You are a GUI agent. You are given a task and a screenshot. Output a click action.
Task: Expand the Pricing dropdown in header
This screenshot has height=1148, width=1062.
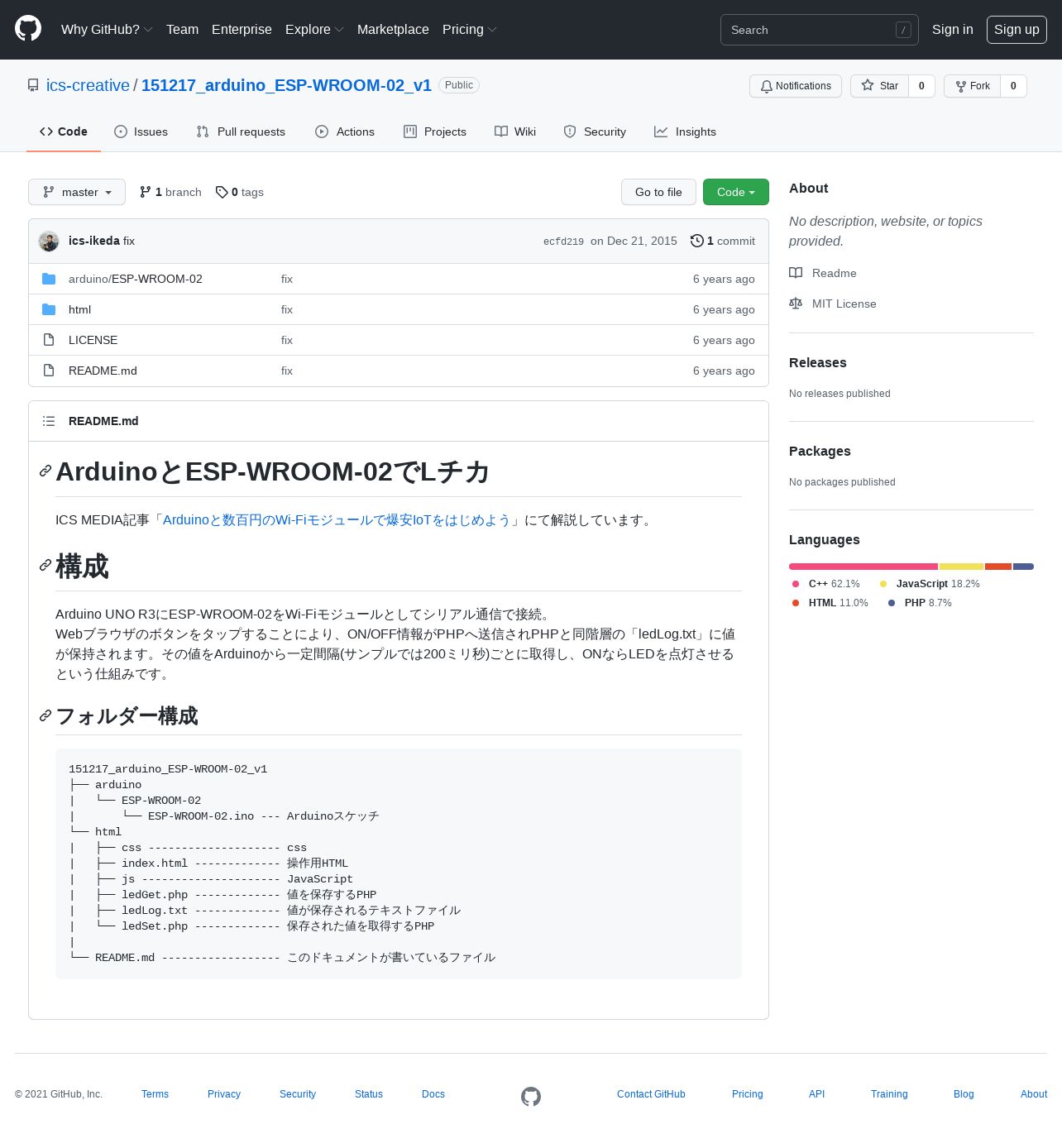[469, 29]
